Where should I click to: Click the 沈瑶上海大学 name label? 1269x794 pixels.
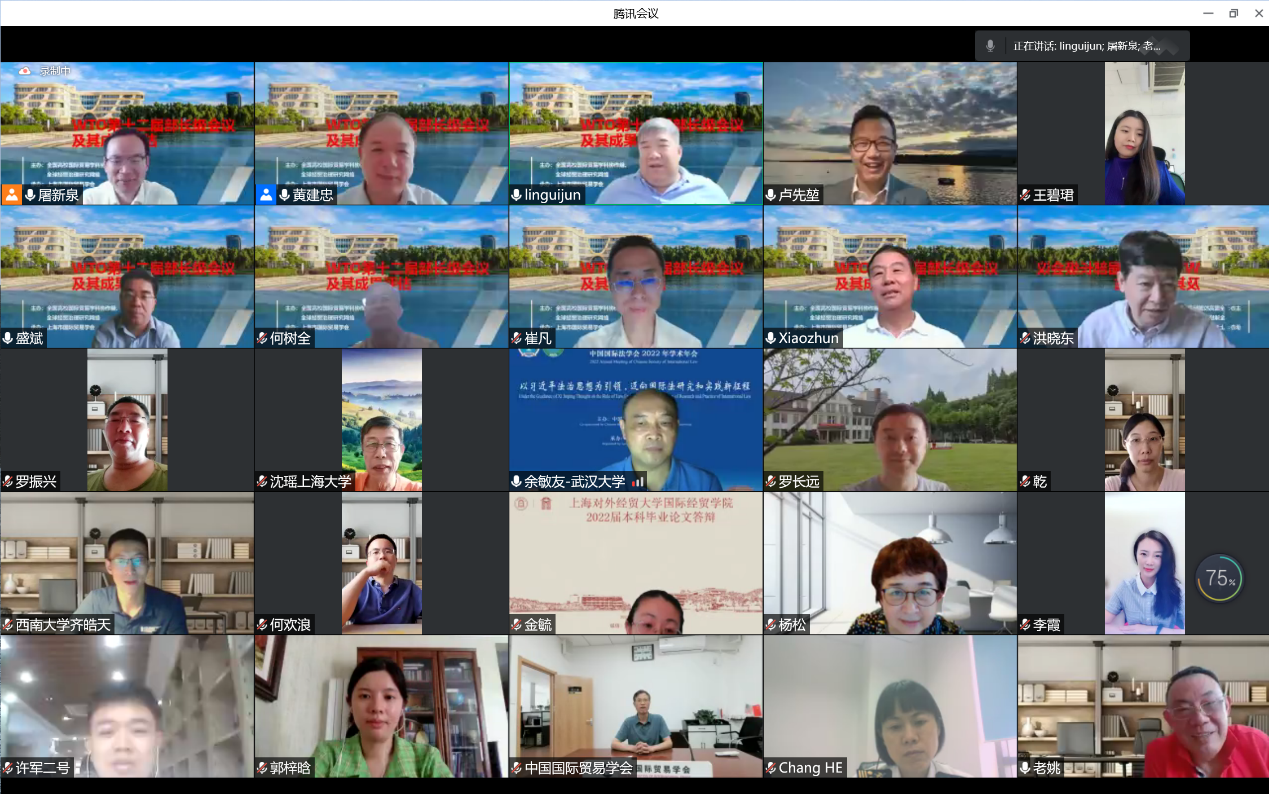point(310,481)
